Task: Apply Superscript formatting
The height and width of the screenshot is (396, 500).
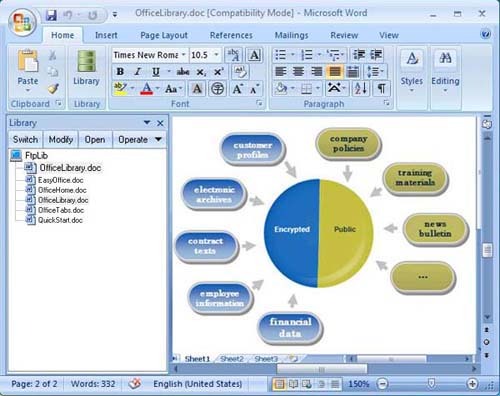Action: tap(219, 72)
